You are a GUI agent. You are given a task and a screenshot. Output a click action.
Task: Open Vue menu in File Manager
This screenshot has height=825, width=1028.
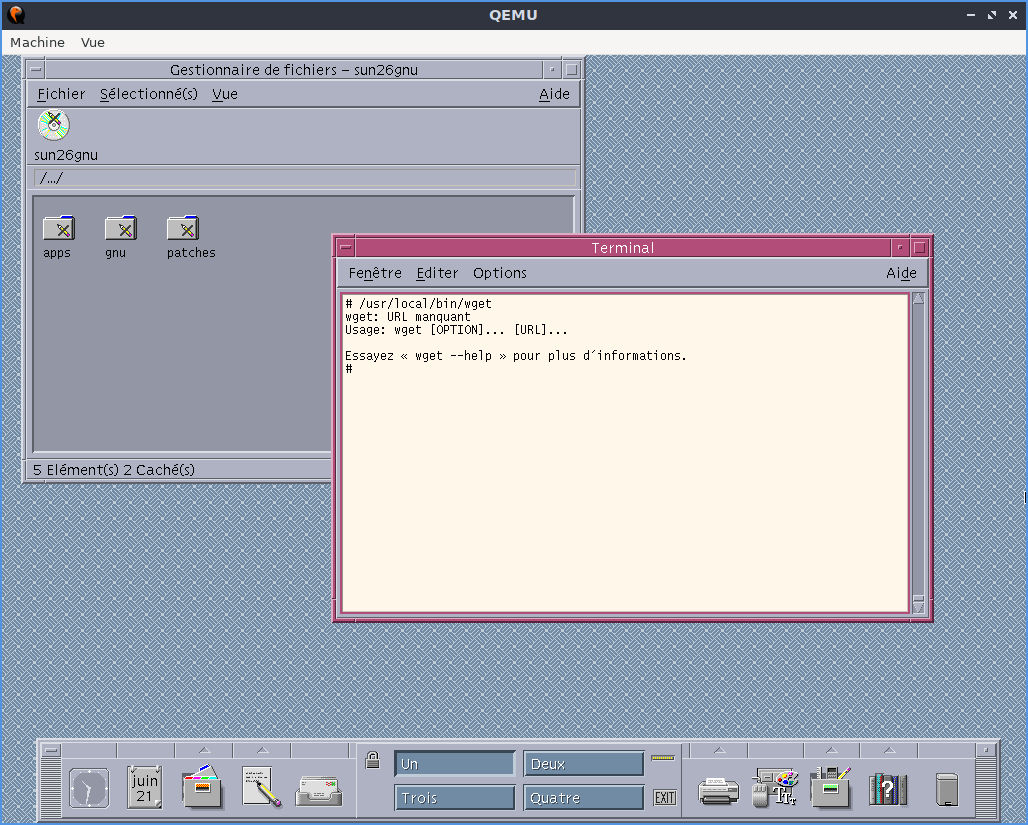[x=225, y=94]
